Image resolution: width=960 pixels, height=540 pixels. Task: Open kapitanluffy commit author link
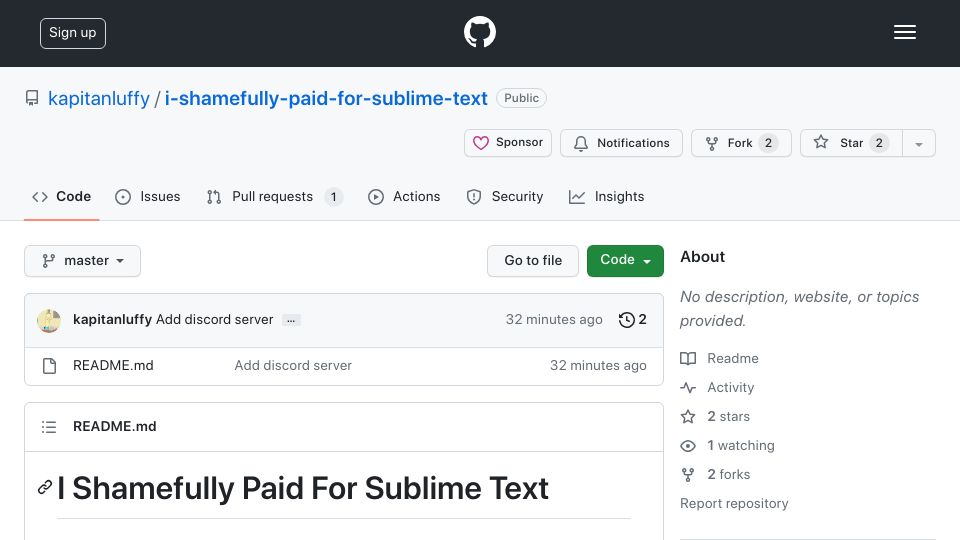click(112, 320)
